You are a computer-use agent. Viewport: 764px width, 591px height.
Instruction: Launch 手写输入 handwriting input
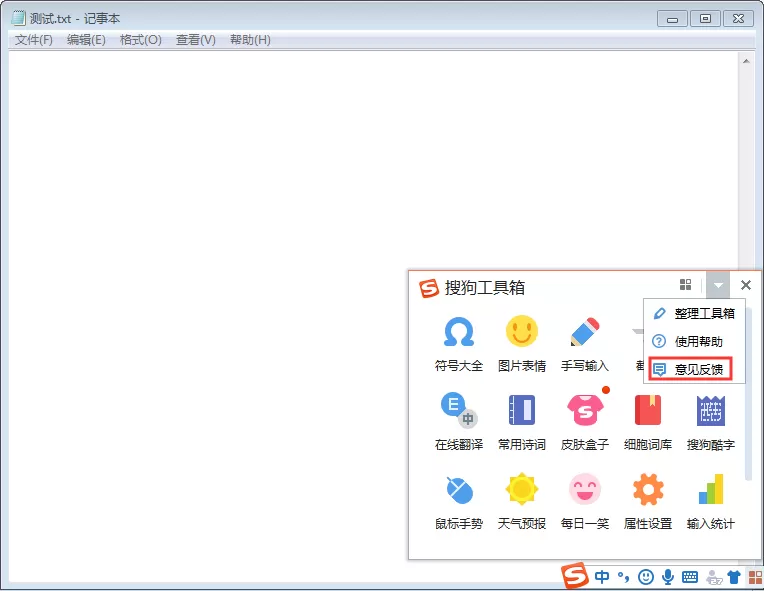click(x=585, y=343)
